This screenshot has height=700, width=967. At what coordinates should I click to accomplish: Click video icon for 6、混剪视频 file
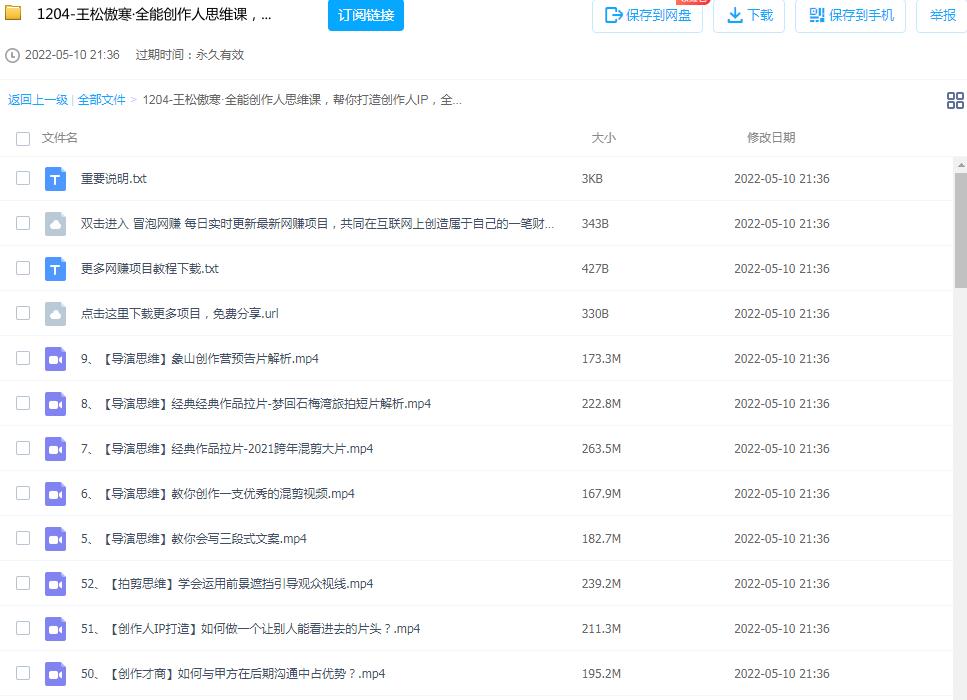[56, 494]
